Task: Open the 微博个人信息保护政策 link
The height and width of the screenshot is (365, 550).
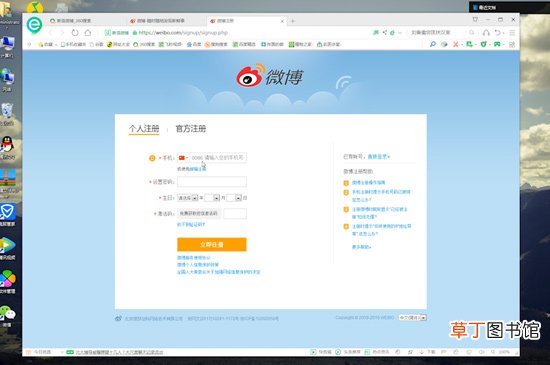Action: [x=198, y=265]
